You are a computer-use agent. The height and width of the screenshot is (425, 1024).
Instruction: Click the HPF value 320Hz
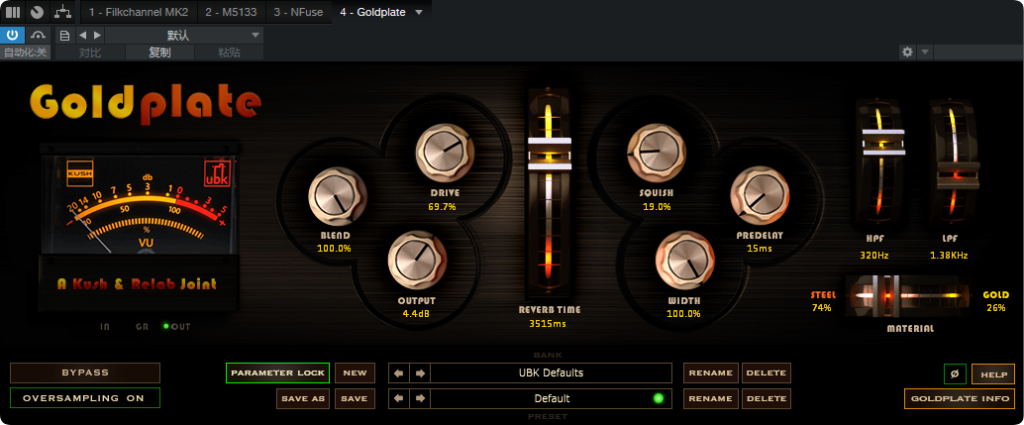point(873,255)
